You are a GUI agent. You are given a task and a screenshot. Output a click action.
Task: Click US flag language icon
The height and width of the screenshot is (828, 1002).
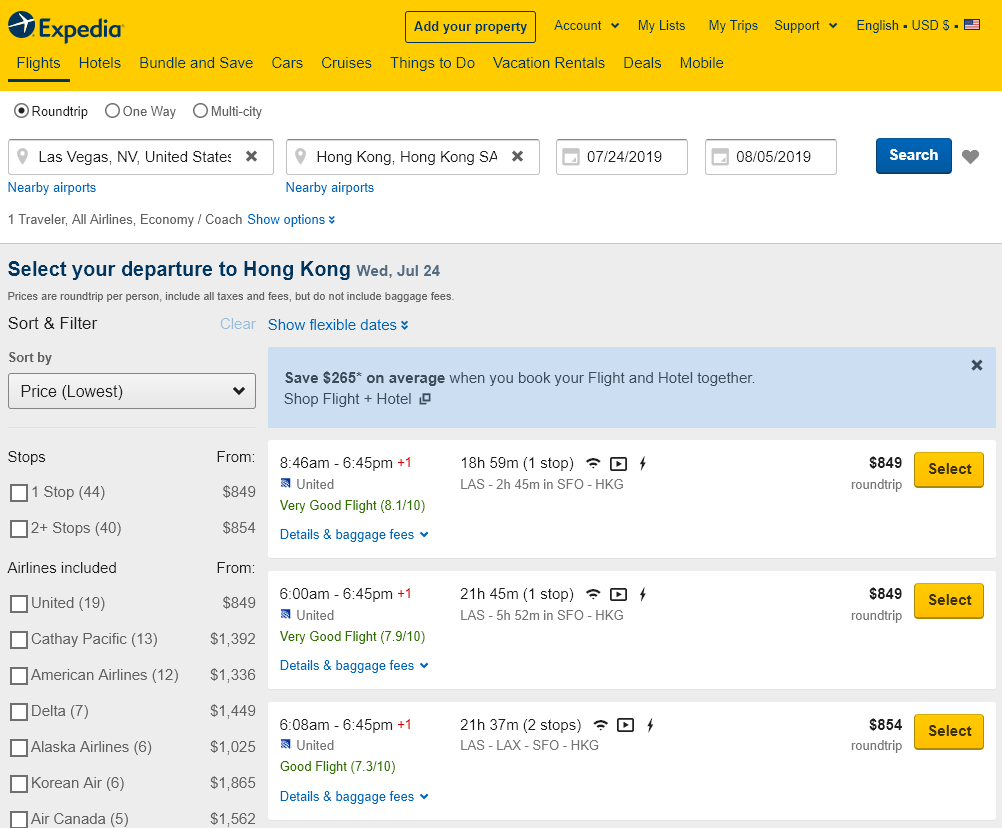pyautogui.click(x=972, y=26)
